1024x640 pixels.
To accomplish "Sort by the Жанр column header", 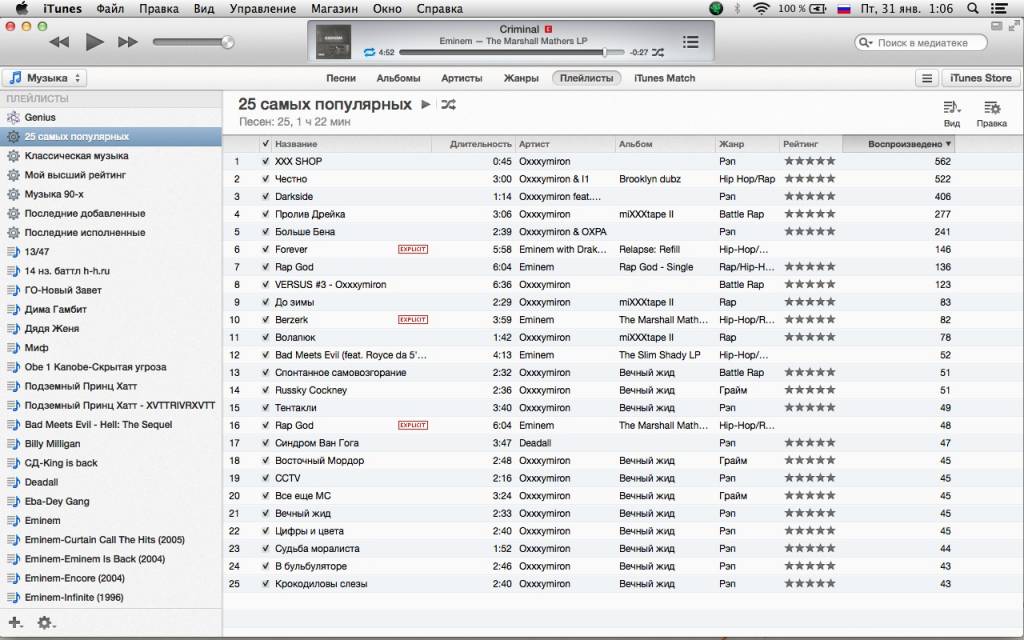I will pos(748,144).
